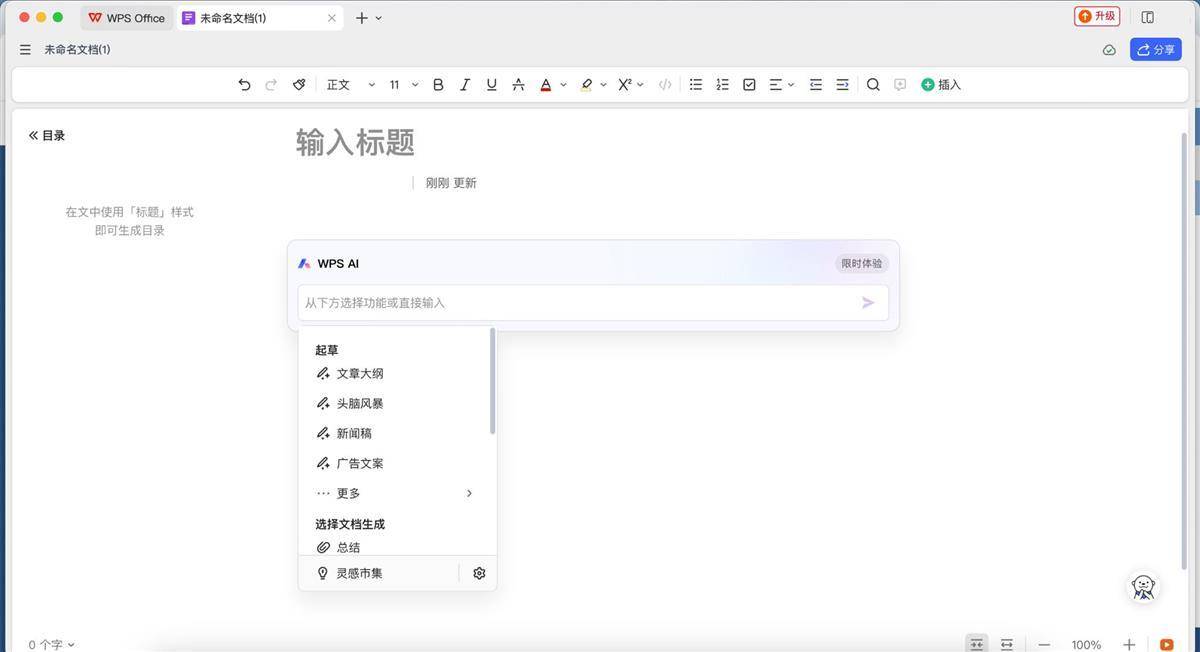Switch to the 未命名文档(1) tab
The height and width of the screenshot is (652, 1200).
(258, 18)
